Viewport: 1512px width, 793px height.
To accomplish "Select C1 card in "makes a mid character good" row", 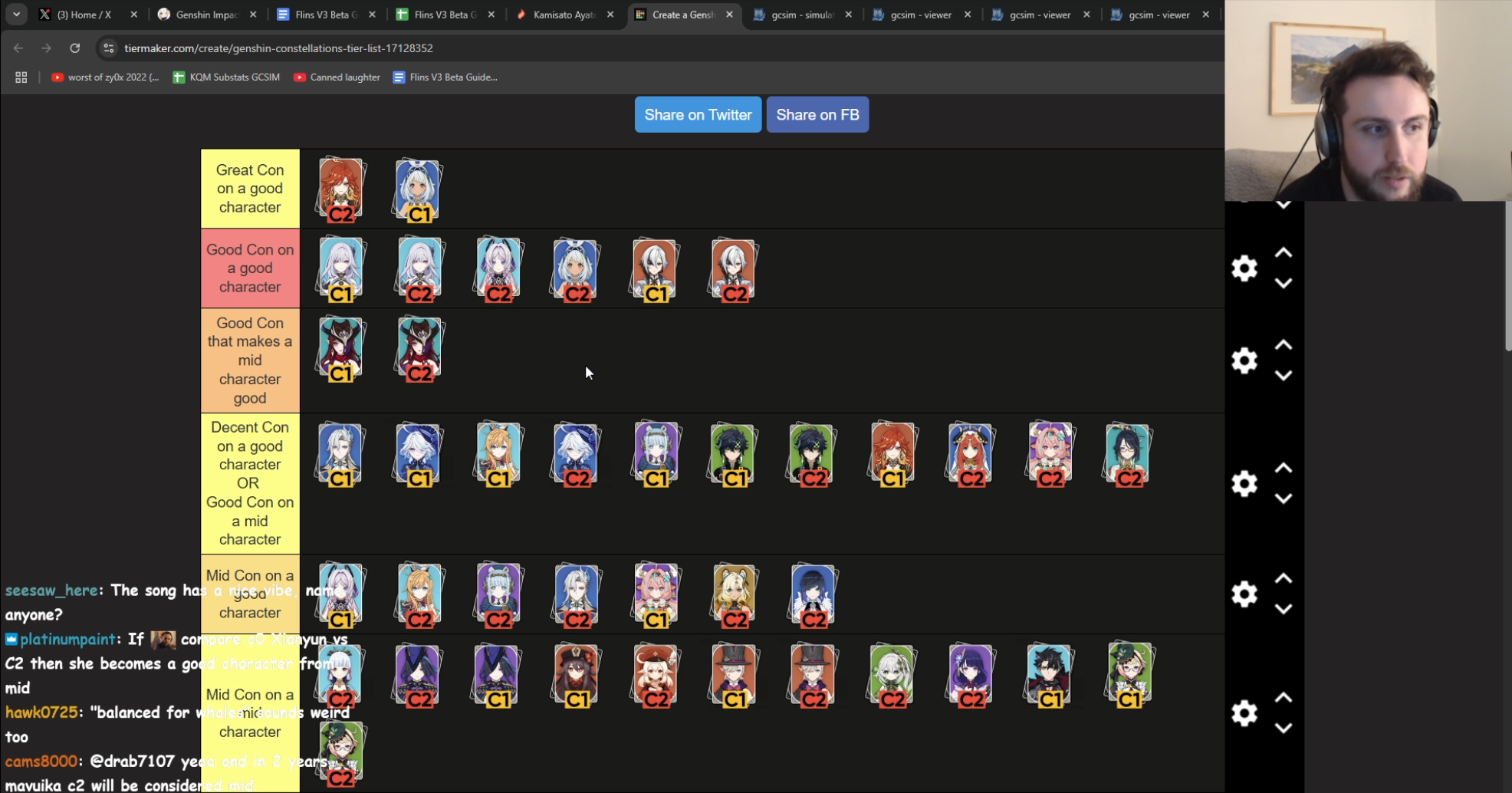I will pyautogui.click(x=340, y=350).
